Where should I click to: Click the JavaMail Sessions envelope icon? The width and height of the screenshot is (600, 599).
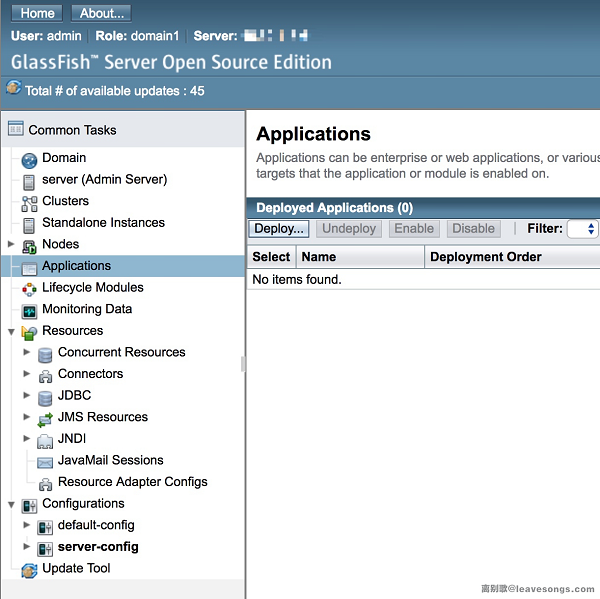click(45, 461)
